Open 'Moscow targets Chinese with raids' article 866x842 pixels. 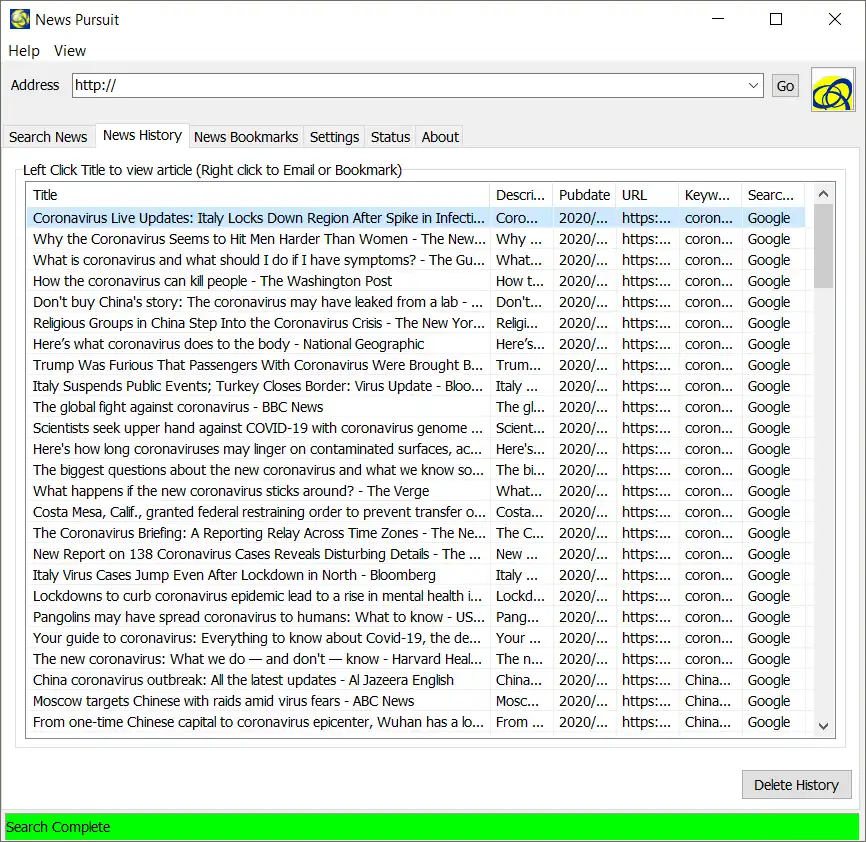pos(223,701)
